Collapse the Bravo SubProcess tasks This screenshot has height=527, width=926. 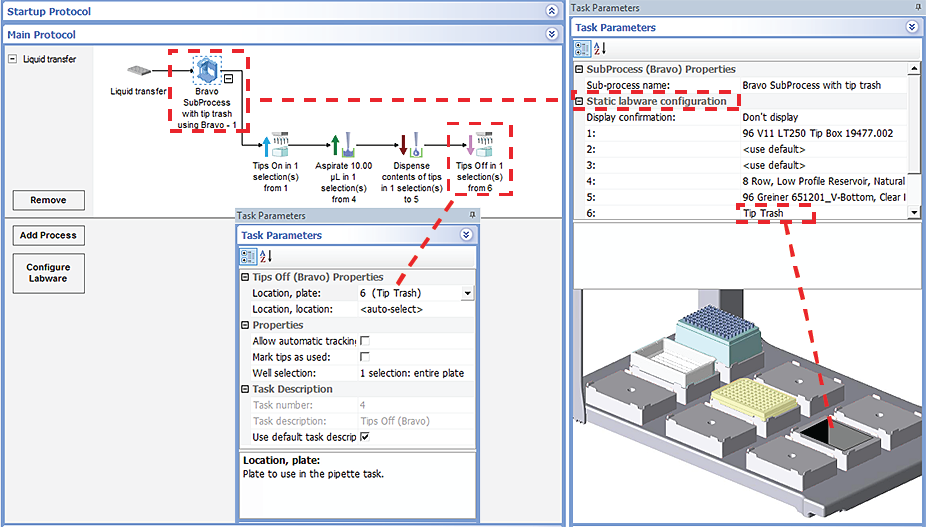229,79
